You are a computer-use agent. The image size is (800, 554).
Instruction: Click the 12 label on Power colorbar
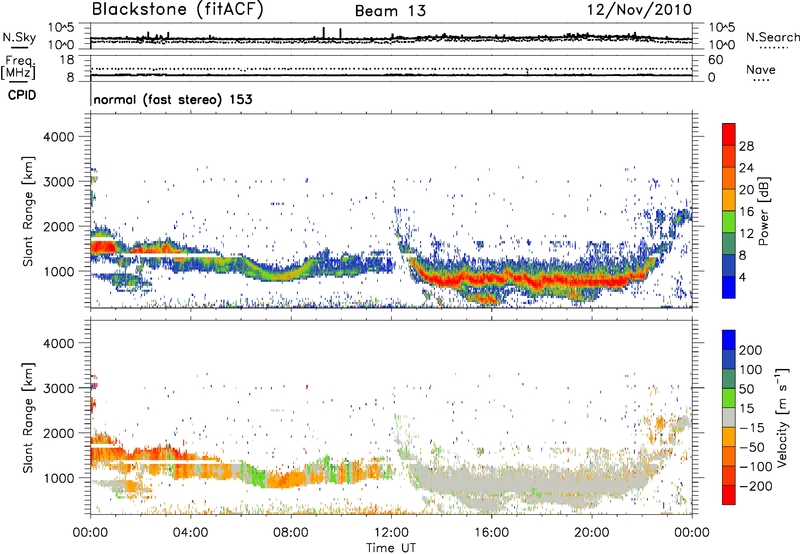tap(746, 234)
